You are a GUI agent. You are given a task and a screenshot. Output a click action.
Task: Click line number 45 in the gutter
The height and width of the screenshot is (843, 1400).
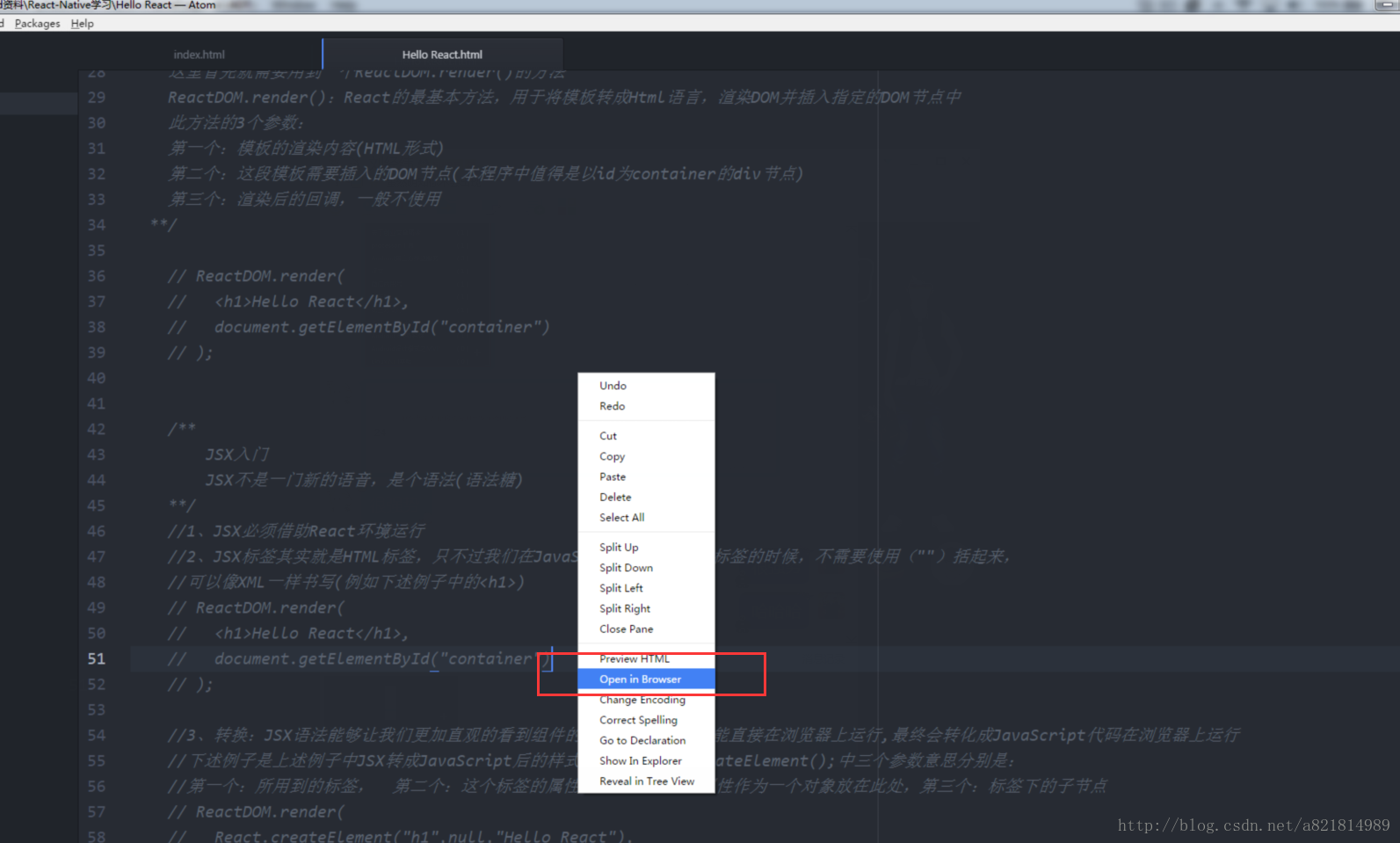coord(97,505)
